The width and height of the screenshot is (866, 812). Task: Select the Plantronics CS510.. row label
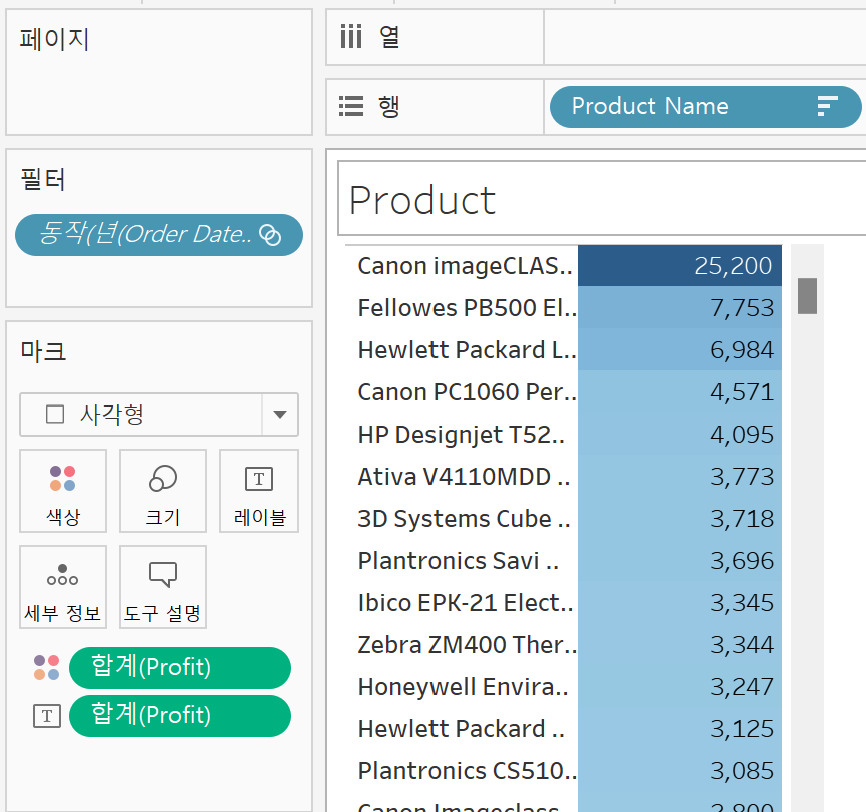(x=467, y=771)
